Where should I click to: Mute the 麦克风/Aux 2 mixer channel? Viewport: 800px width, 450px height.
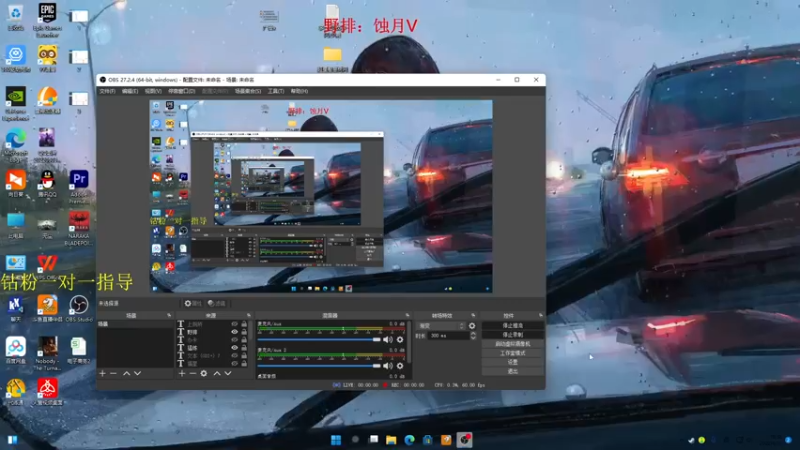[x=388, y=366]
